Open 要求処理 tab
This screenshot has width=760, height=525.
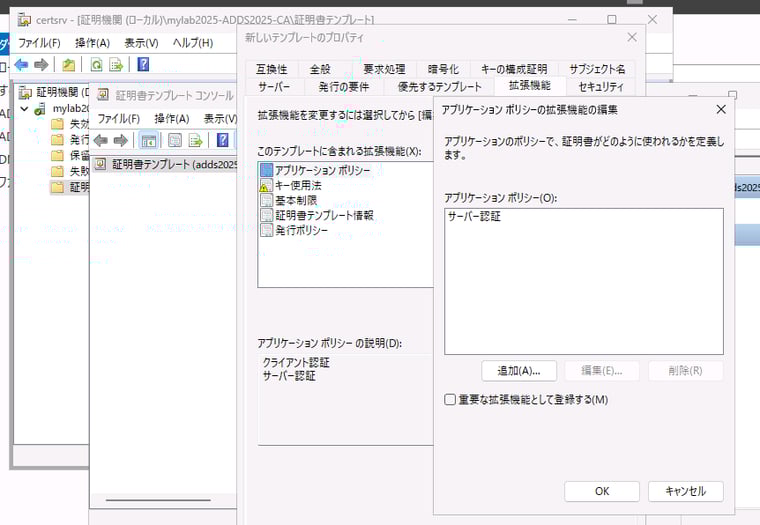tap(384, 69)
